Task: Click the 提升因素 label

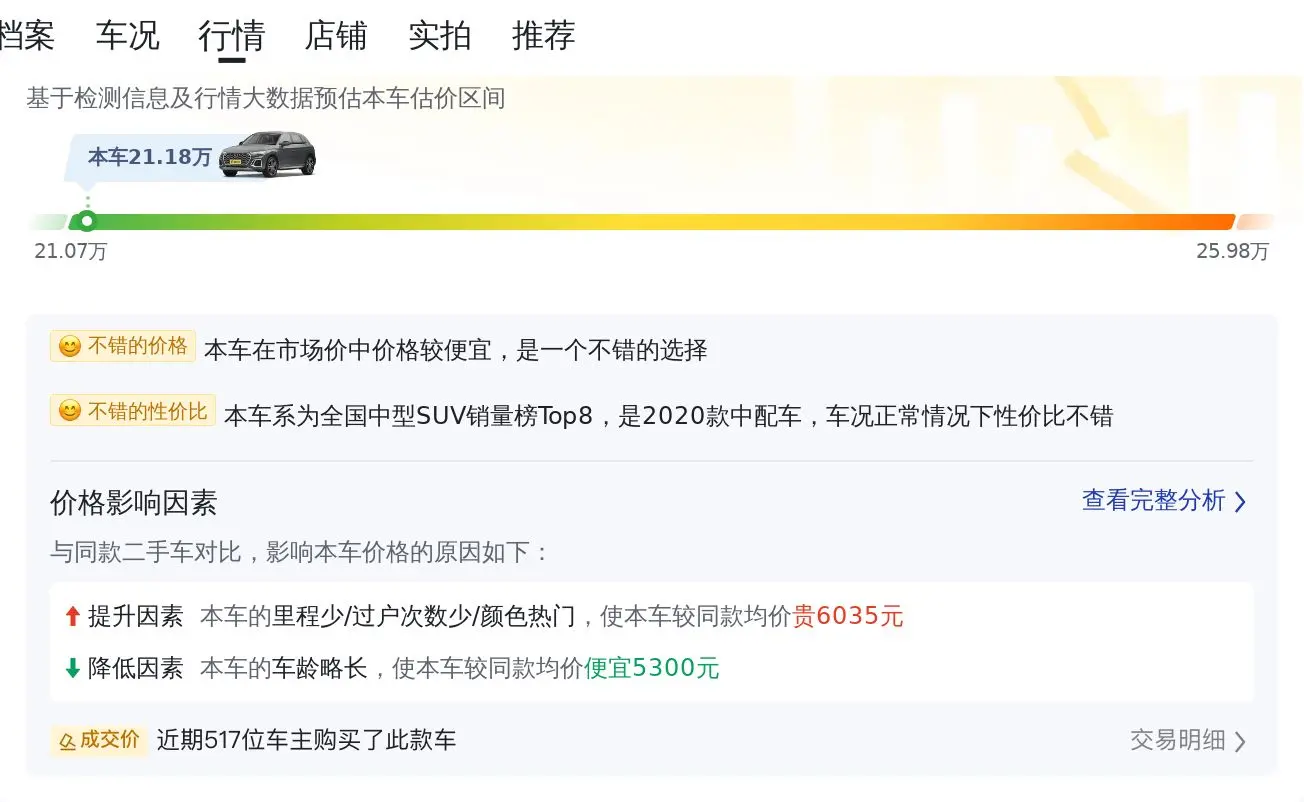Action: coord(136,617)
